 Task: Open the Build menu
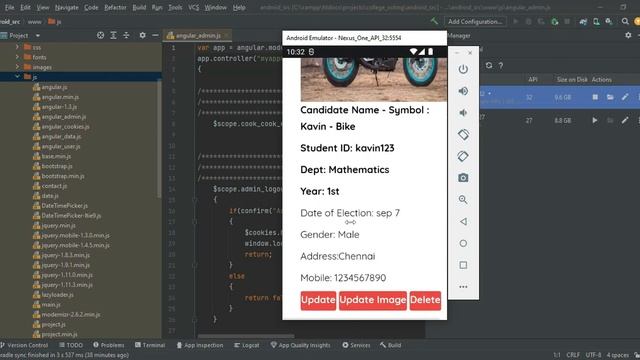[x=139, y=7]
